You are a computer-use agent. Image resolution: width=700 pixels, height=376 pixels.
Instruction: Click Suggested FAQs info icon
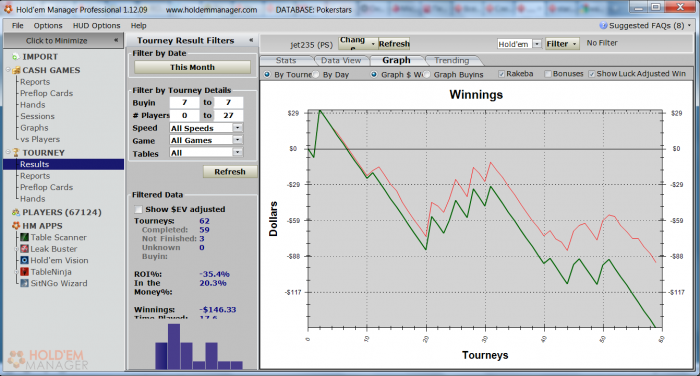tap(603, 25)
